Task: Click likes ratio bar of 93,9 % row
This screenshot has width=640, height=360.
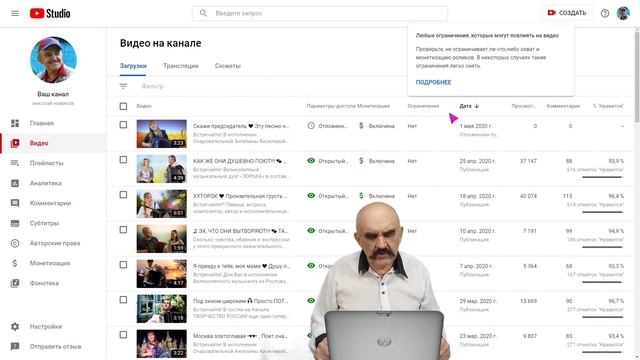Action: (602, 177)
